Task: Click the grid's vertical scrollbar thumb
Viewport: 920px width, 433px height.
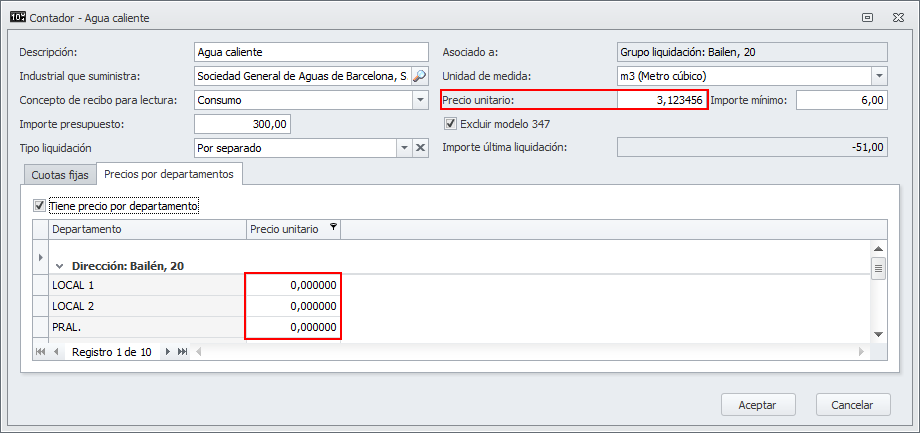Action: [879, 268]
